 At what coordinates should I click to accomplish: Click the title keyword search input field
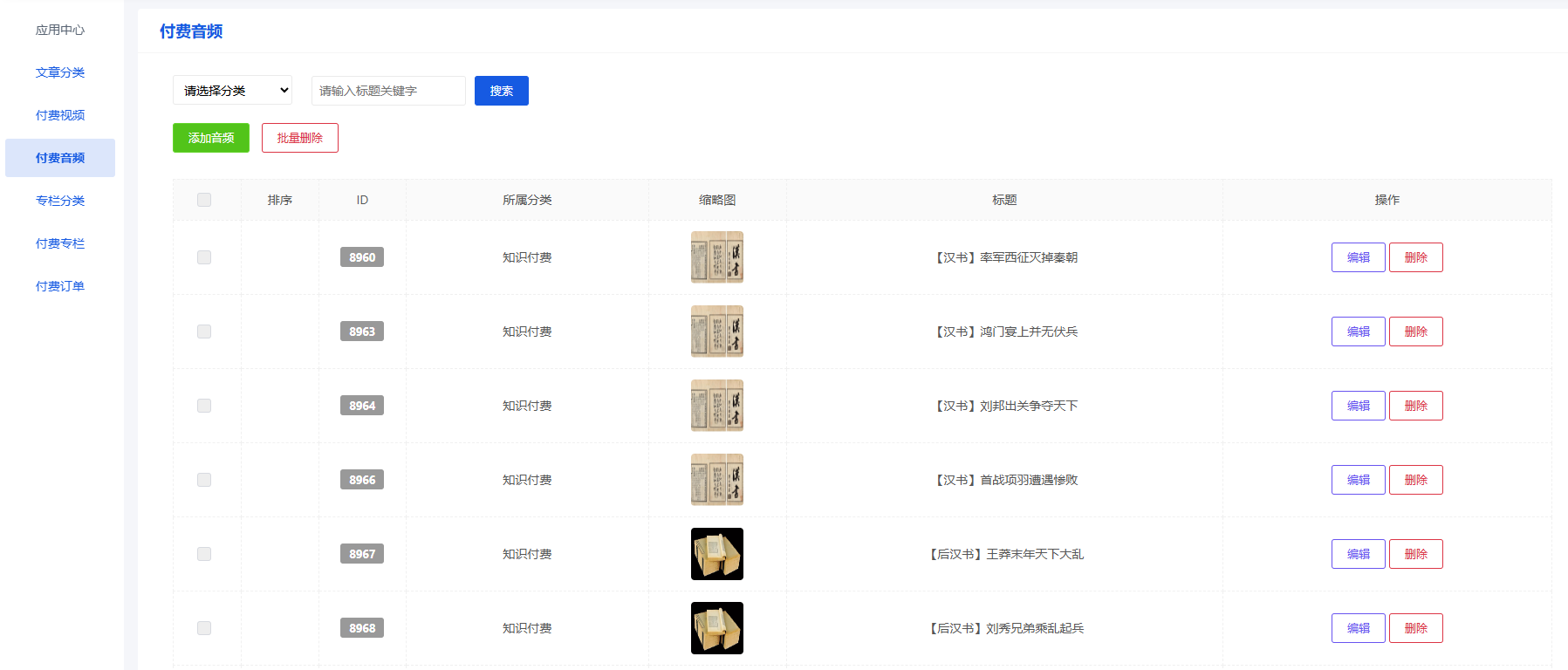coord(388,91)
